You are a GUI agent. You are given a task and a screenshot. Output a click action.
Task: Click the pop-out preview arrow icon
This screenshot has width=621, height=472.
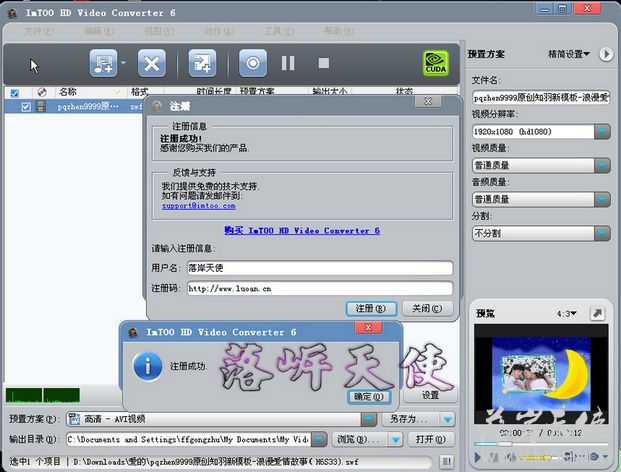pos(597,314)
